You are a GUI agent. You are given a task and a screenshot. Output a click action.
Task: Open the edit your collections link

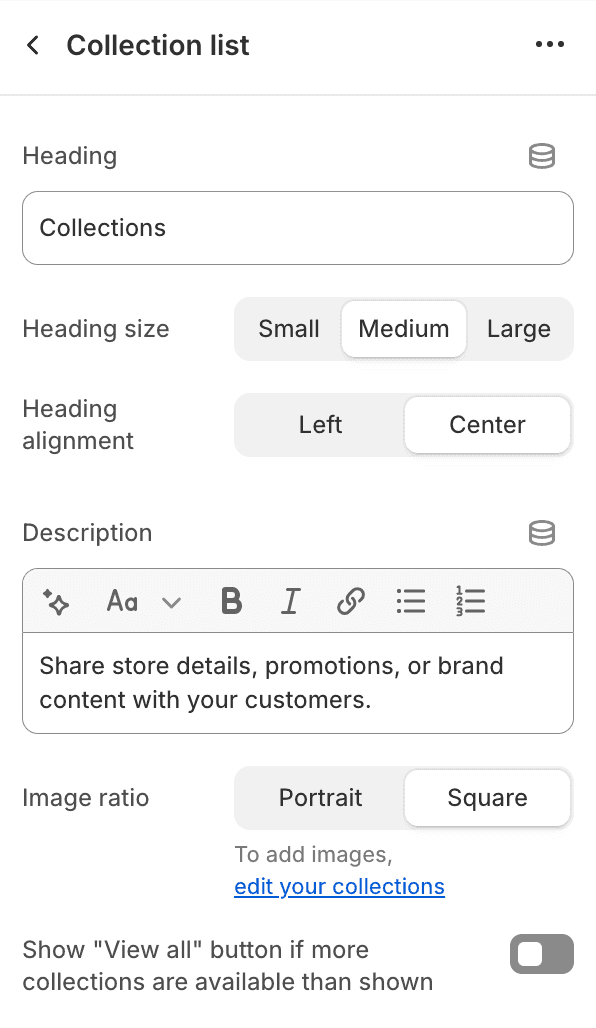coord(340,886)
